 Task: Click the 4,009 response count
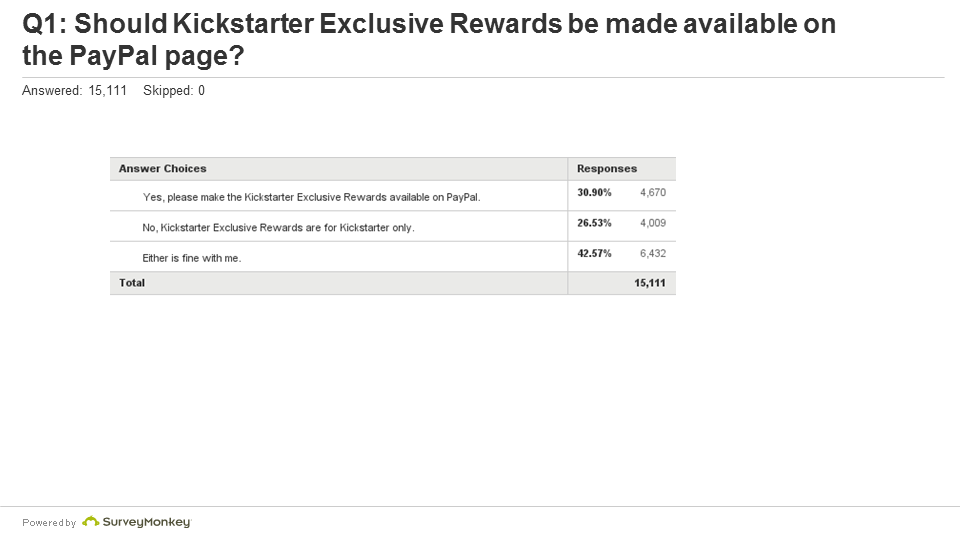coord(652,223)
